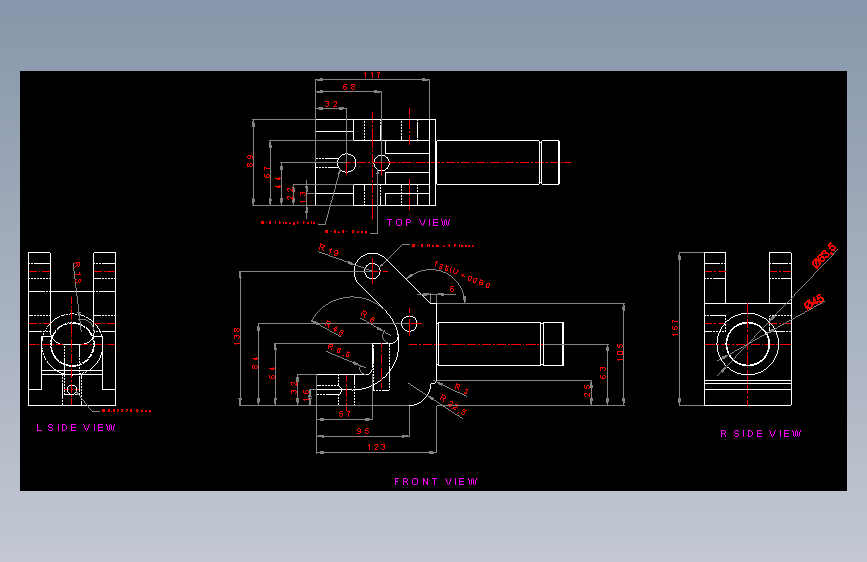This screenshot has width=867, height=562.
Task: Click the 22 dimension in top view
Action: [290, 193]
